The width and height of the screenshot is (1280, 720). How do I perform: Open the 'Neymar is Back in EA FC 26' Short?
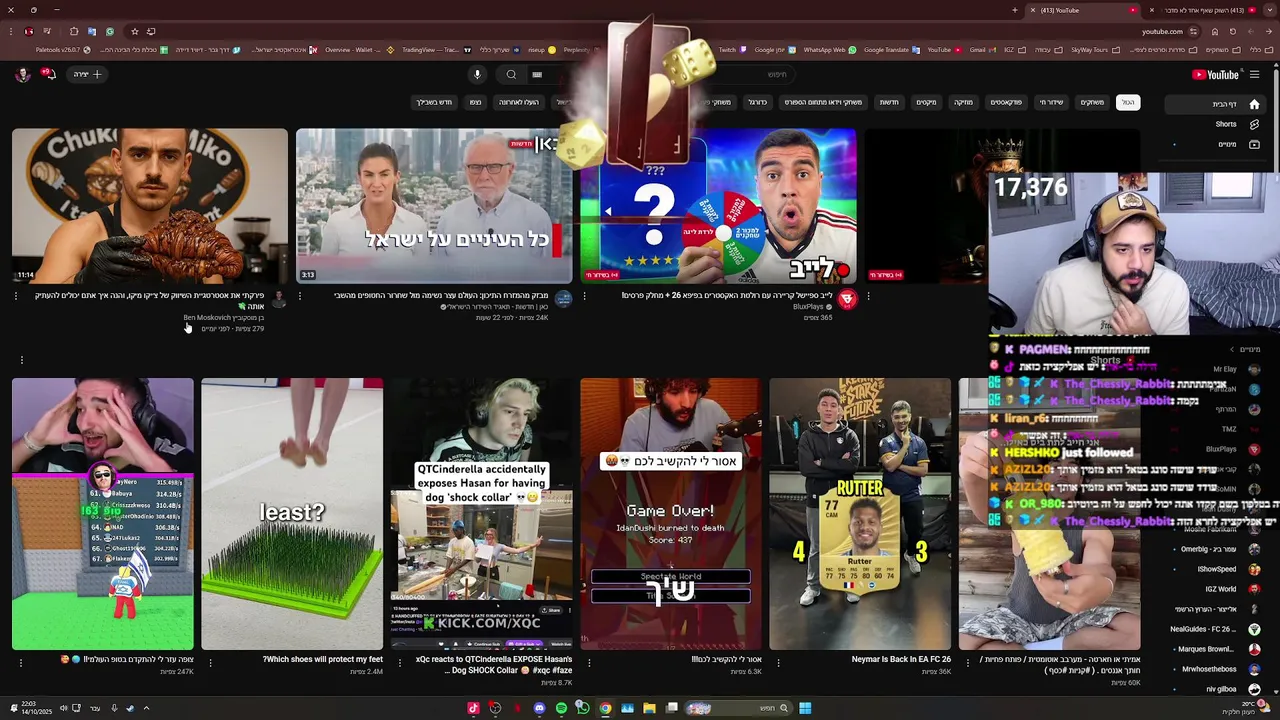[x=860, y=514]
